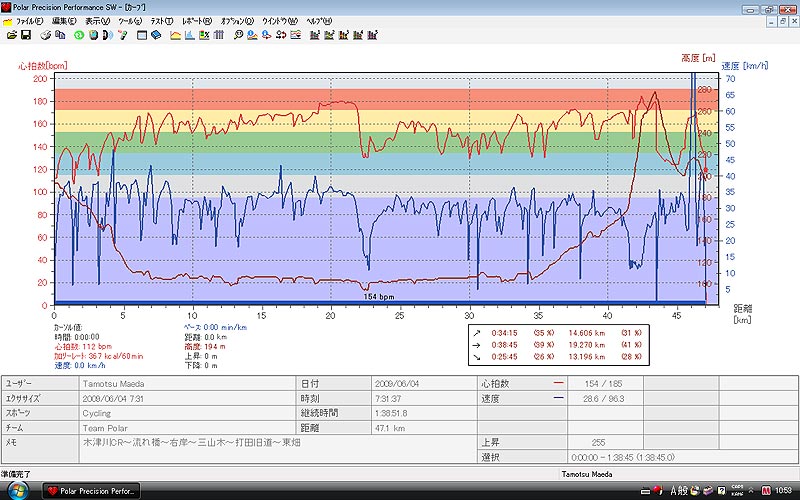Click the ascent value 255

598,442
